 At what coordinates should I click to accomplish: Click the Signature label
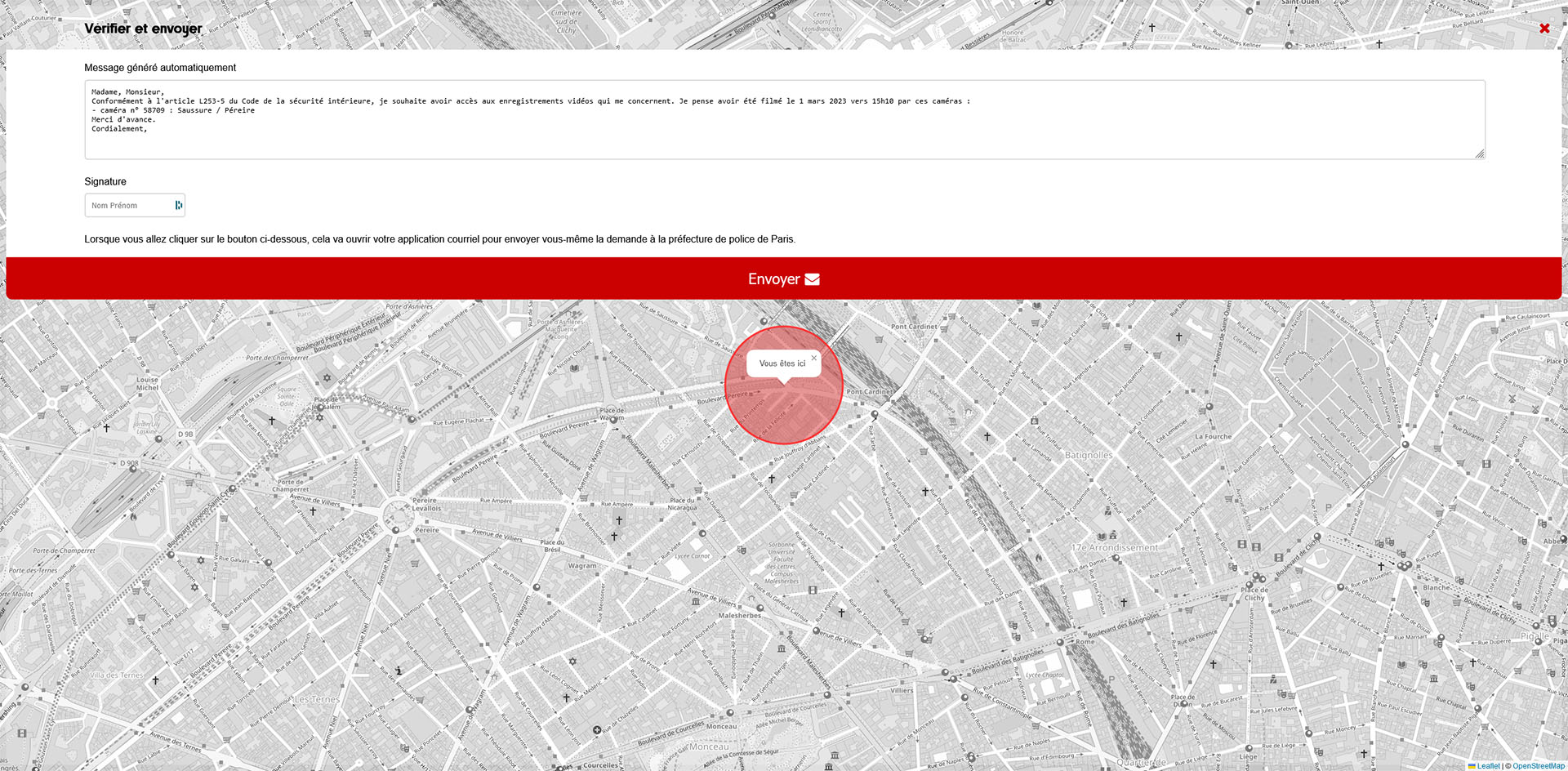click(x=105, y=181)
